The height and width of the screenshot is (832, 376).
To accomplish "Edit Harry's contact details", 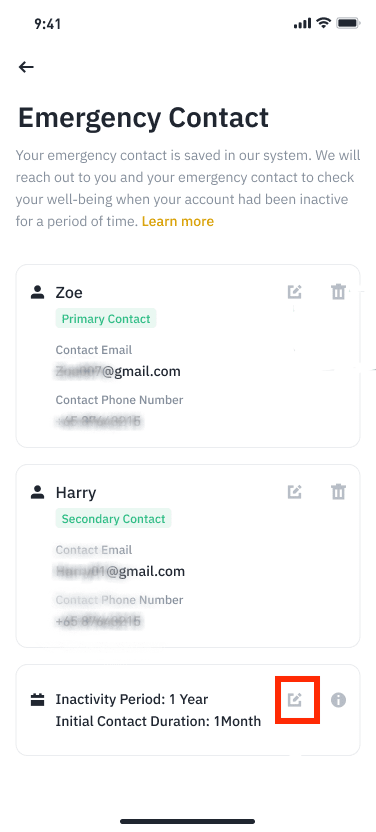I will click(294, 492).
